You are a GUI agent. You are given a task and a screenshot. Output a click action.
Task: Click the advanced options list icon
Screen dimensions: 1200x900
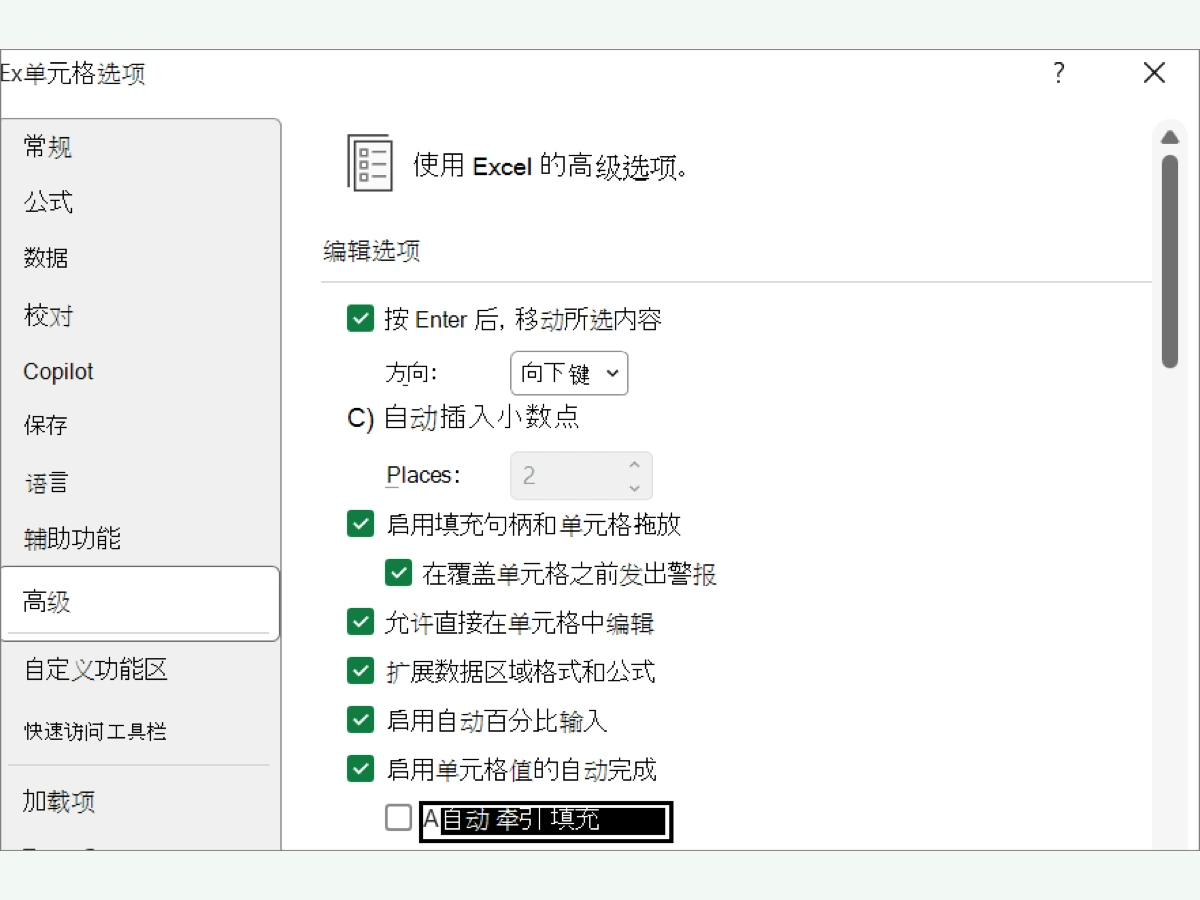370,162
